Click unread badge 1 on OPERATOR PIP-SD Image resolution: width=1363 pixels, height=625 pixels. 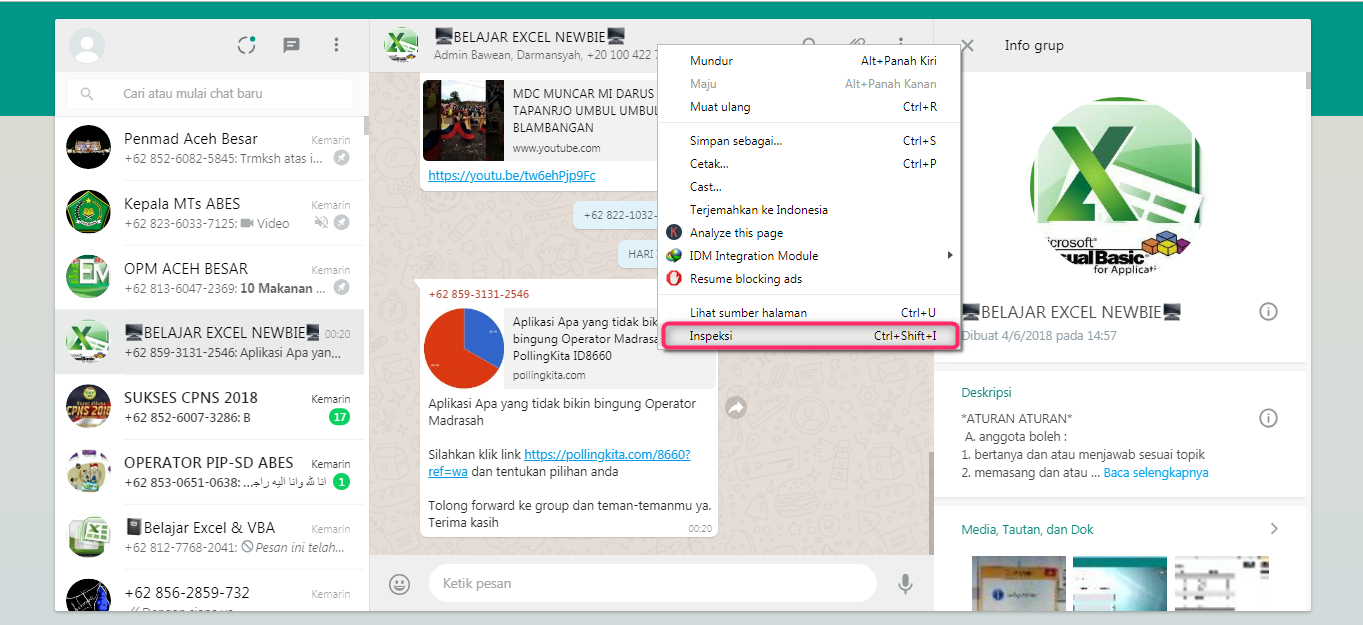point(341,482)
